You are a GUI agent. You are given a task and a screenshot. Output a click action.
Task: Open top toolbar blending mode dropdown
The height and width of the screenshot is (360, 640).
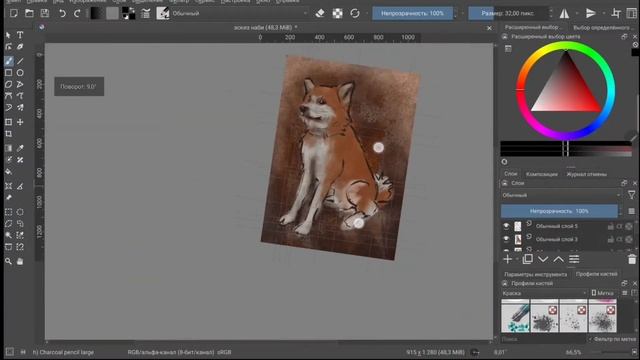(x=240, y=13)
